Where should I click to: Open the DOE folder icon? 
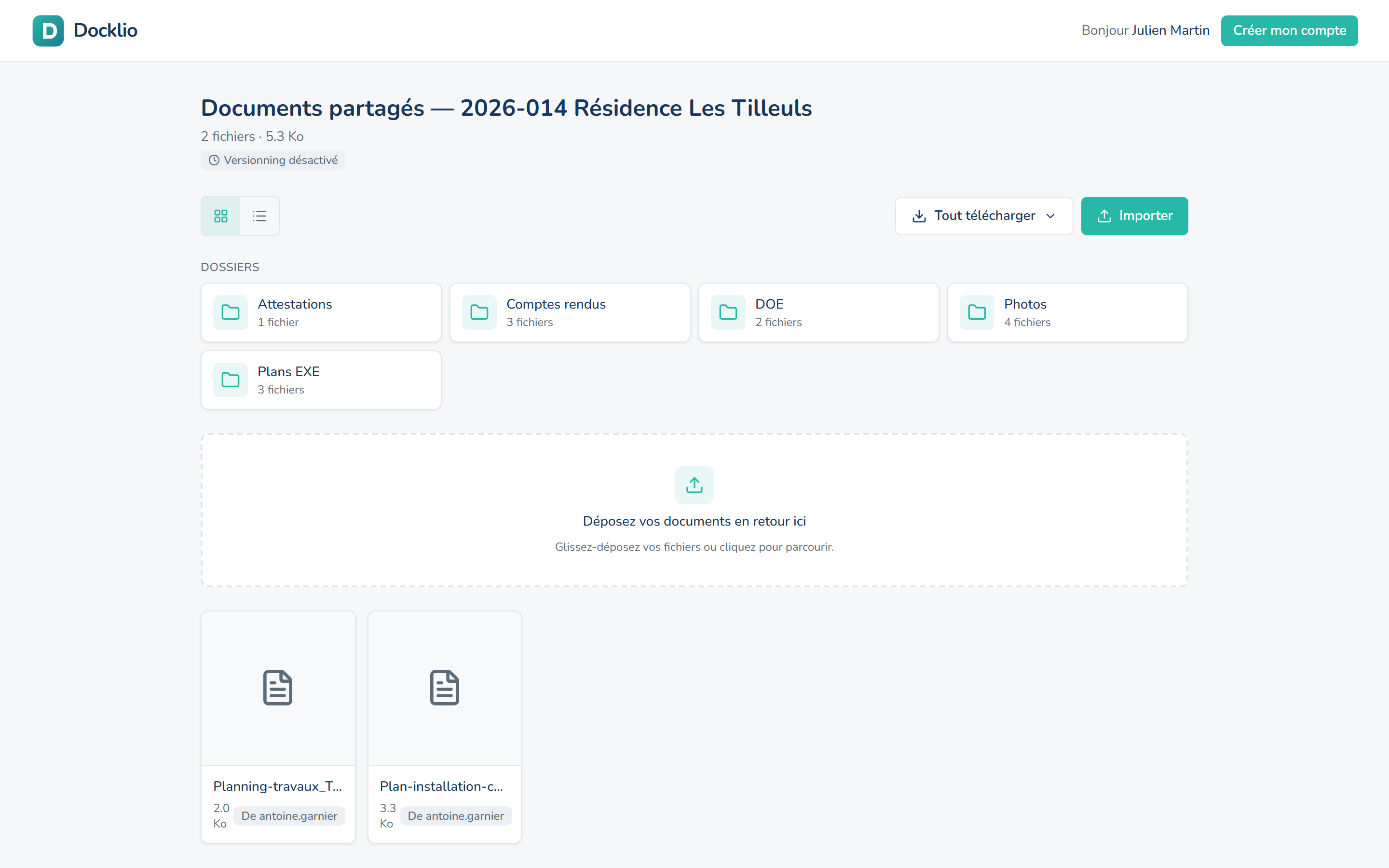[728, 312]
